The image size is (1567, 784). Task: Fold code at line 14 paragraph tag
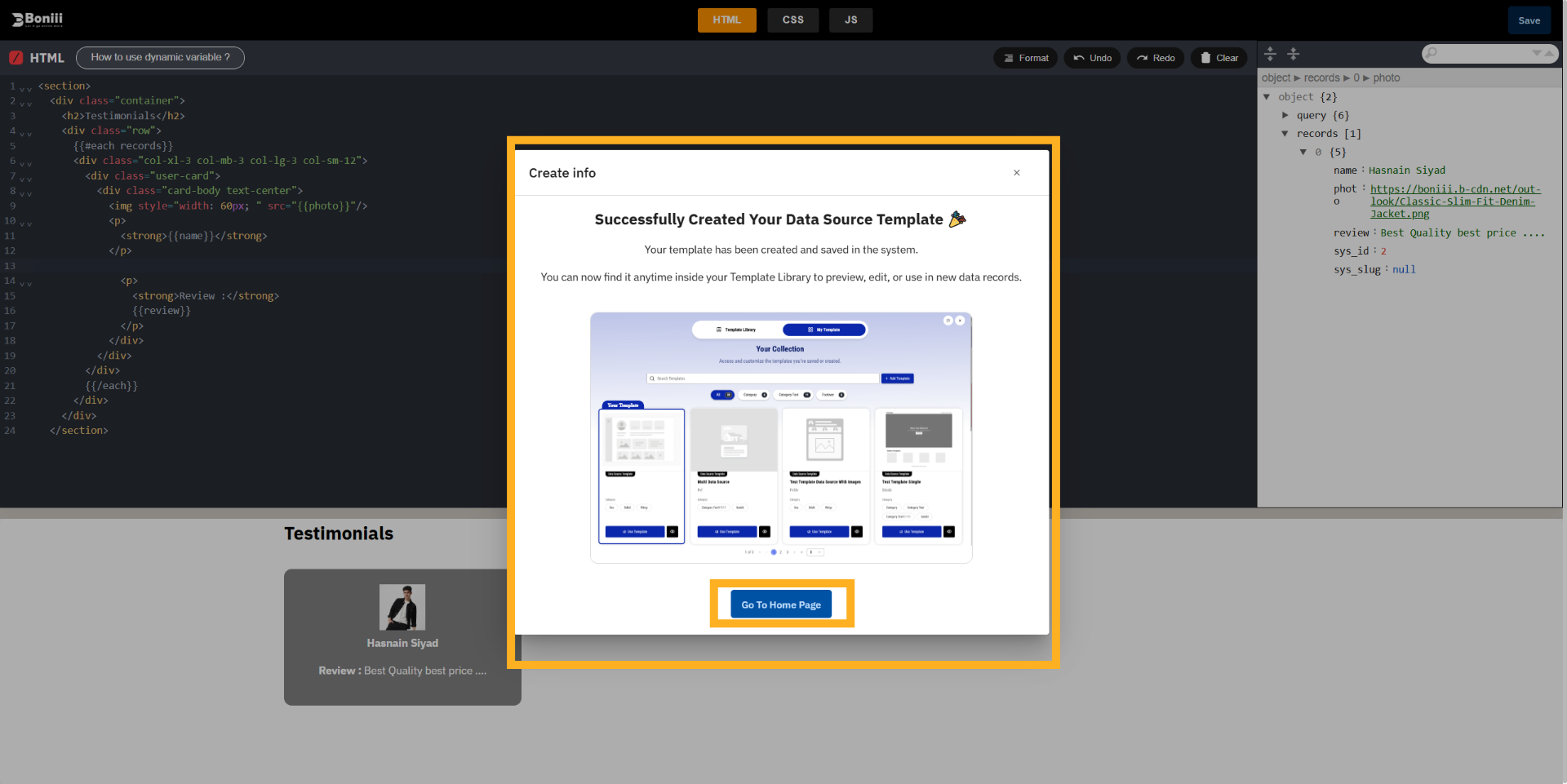(26, 282)
